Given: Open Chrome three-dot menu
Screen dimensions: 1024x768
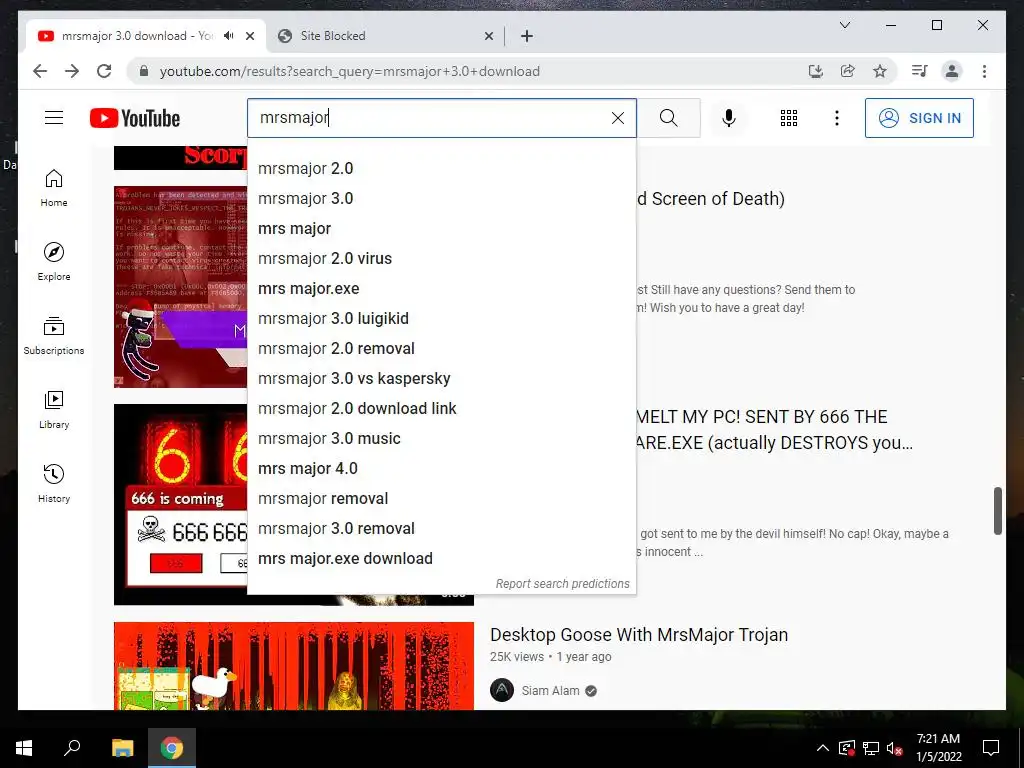Looking at the screenshot, I should click(984, 71).
